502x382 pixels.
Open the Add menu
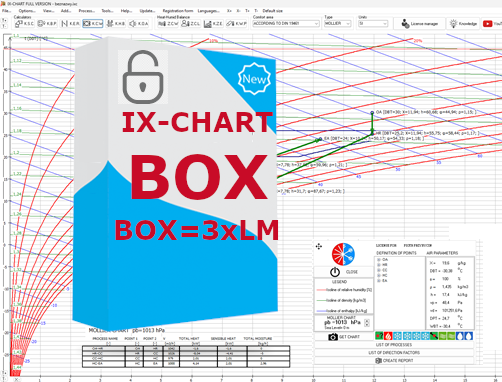click(x=66, y=11)
